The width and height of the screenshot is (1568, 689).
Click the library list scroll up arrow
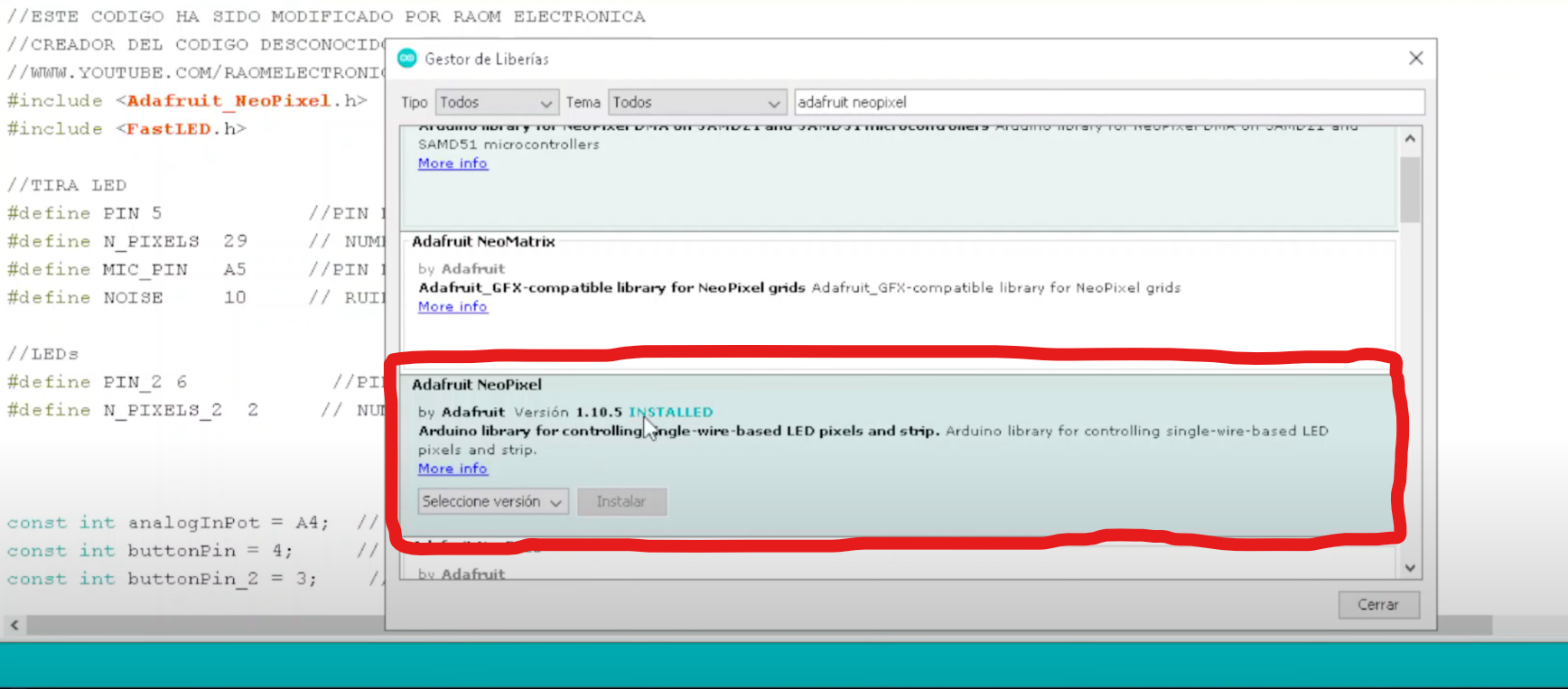(1410, 139)
